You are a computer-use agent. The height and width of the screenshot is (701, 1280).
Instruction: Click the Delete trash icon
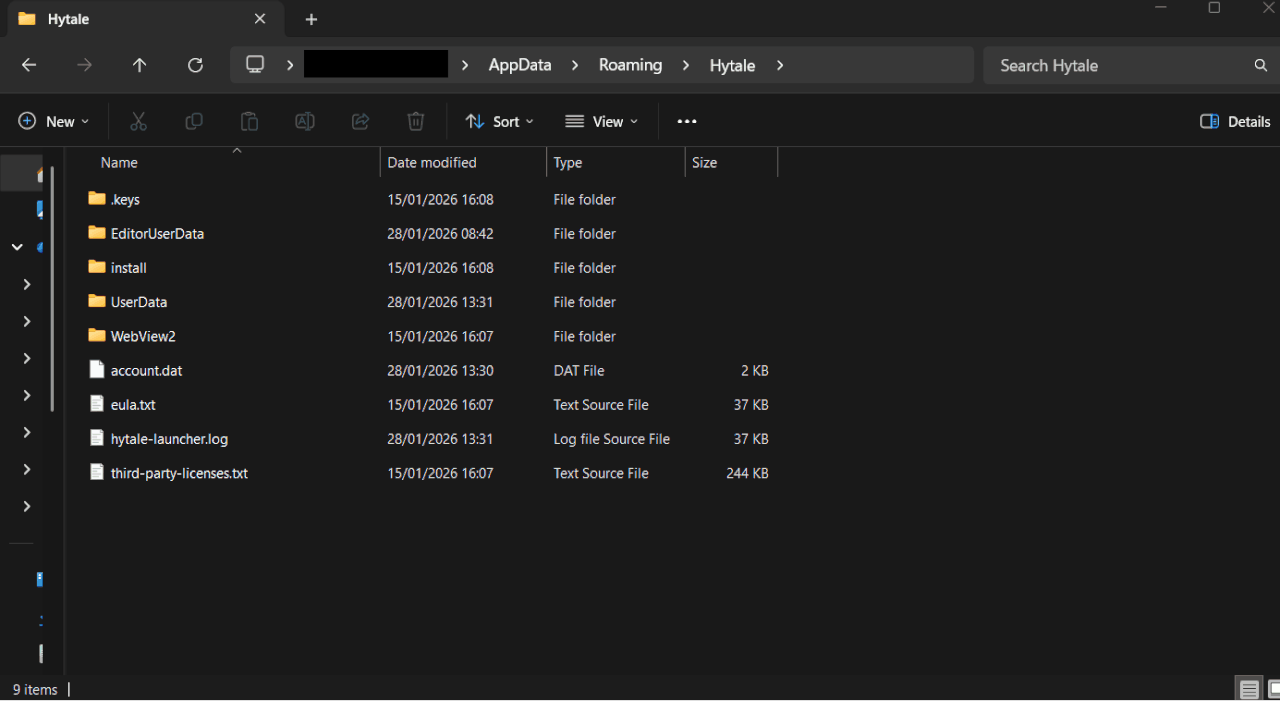coord(416,121)
